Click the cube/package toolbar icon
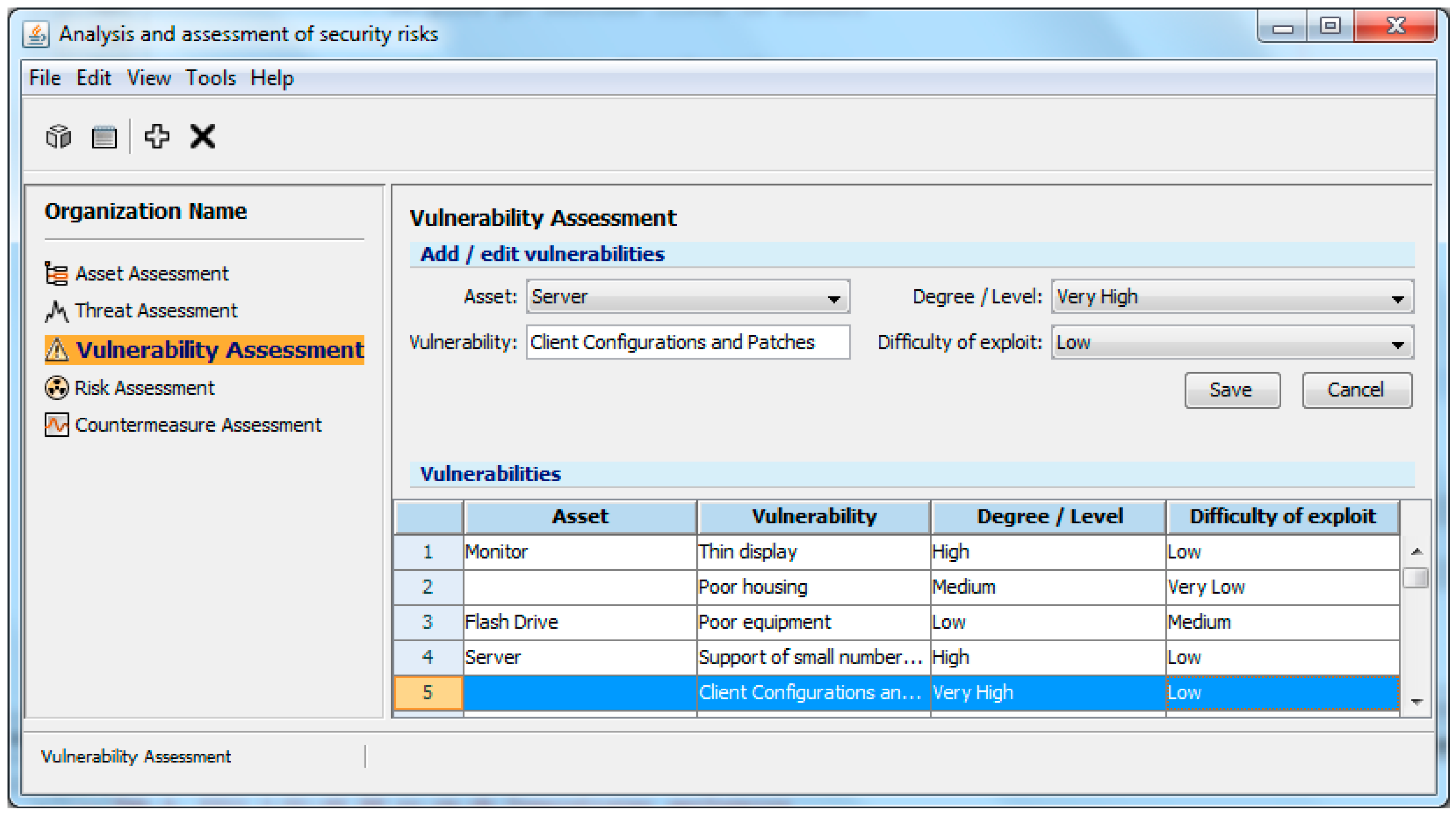 tap(58, 136)
